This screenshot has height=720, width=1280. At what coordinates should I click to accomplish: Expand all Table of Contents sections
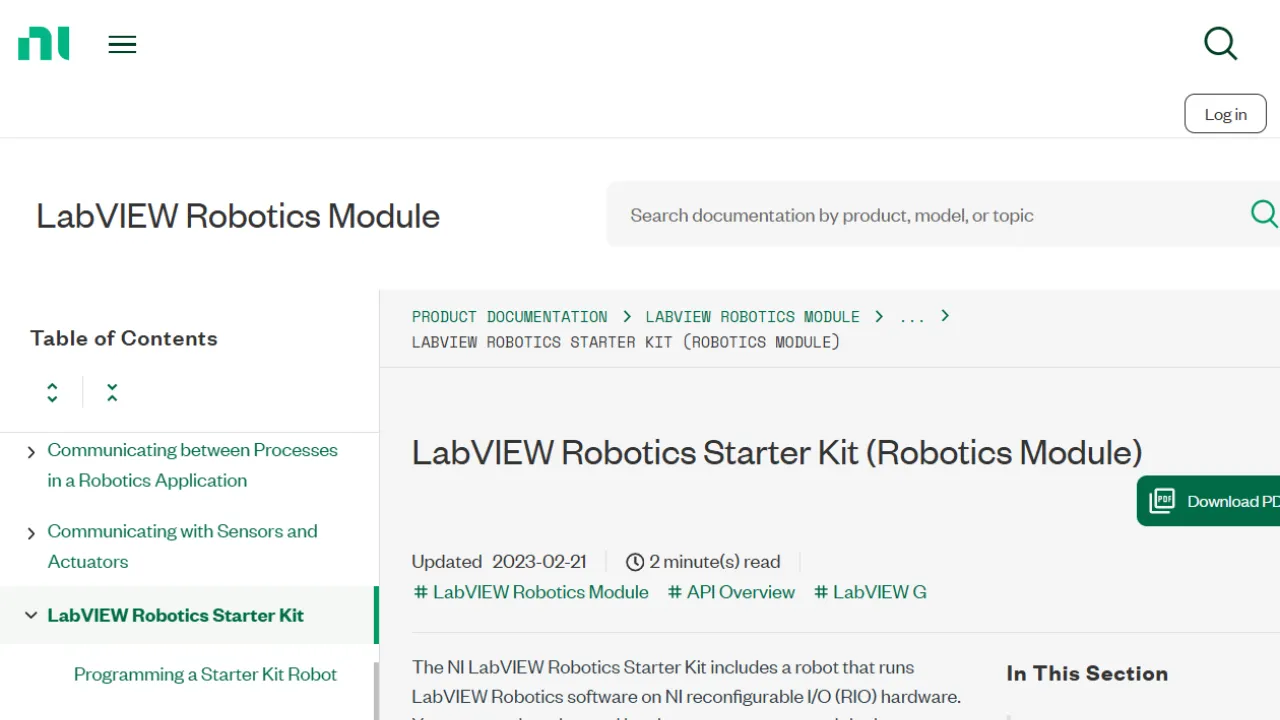pos(52,391)
